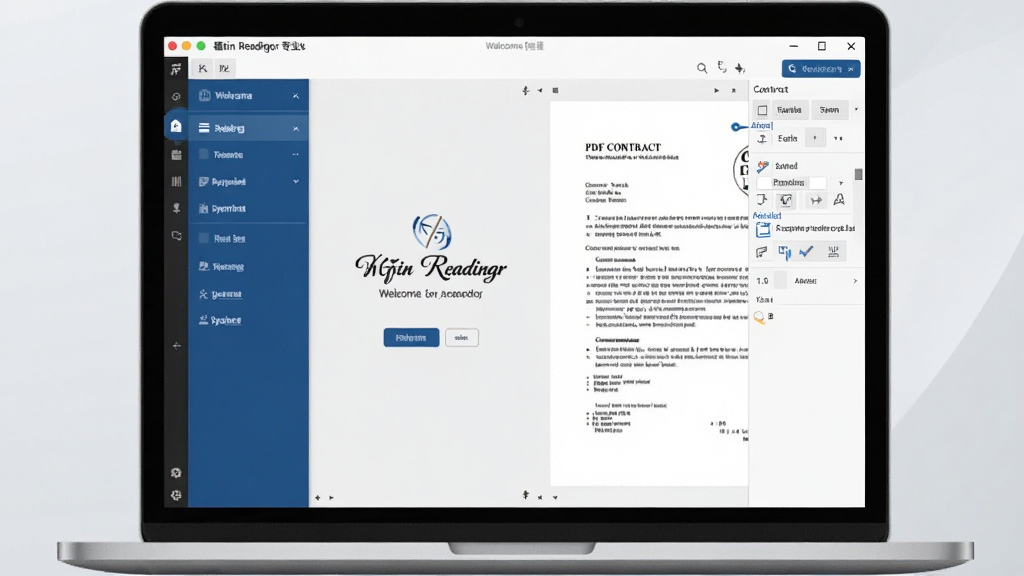Expand the down-chevron row in the blue panel
Screen dimensions: 1024x576
click(x=248, y=182)
